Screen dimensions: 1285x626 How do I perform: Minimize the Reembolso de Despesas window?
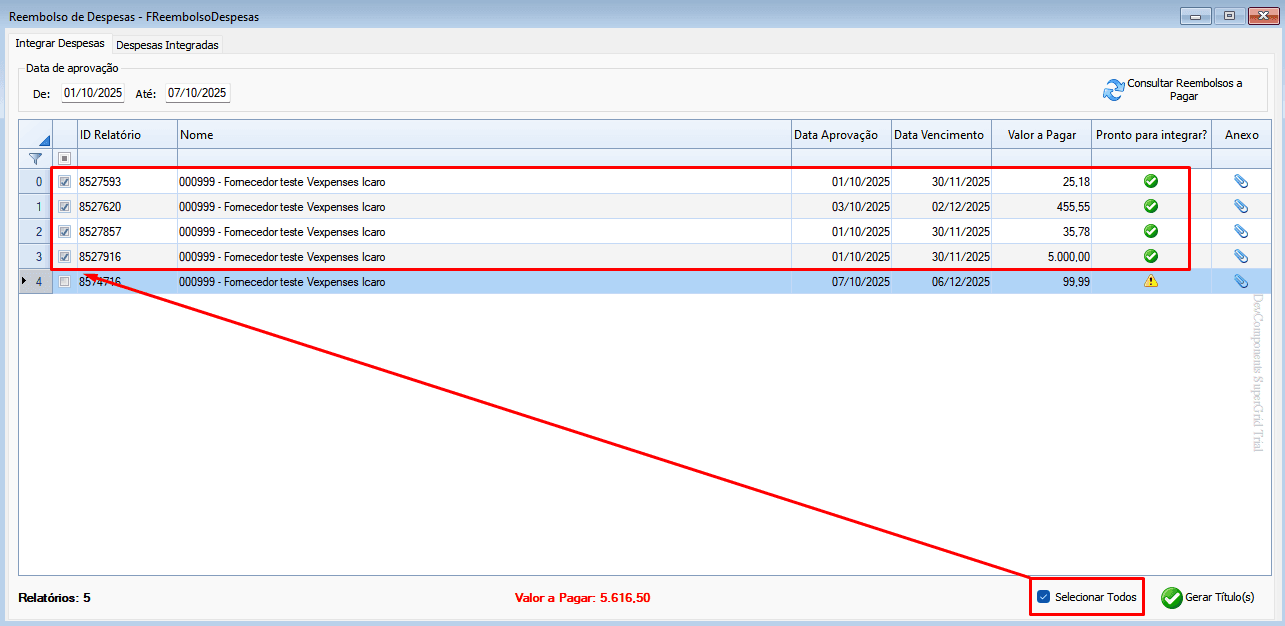click(x=1196, y=15)
